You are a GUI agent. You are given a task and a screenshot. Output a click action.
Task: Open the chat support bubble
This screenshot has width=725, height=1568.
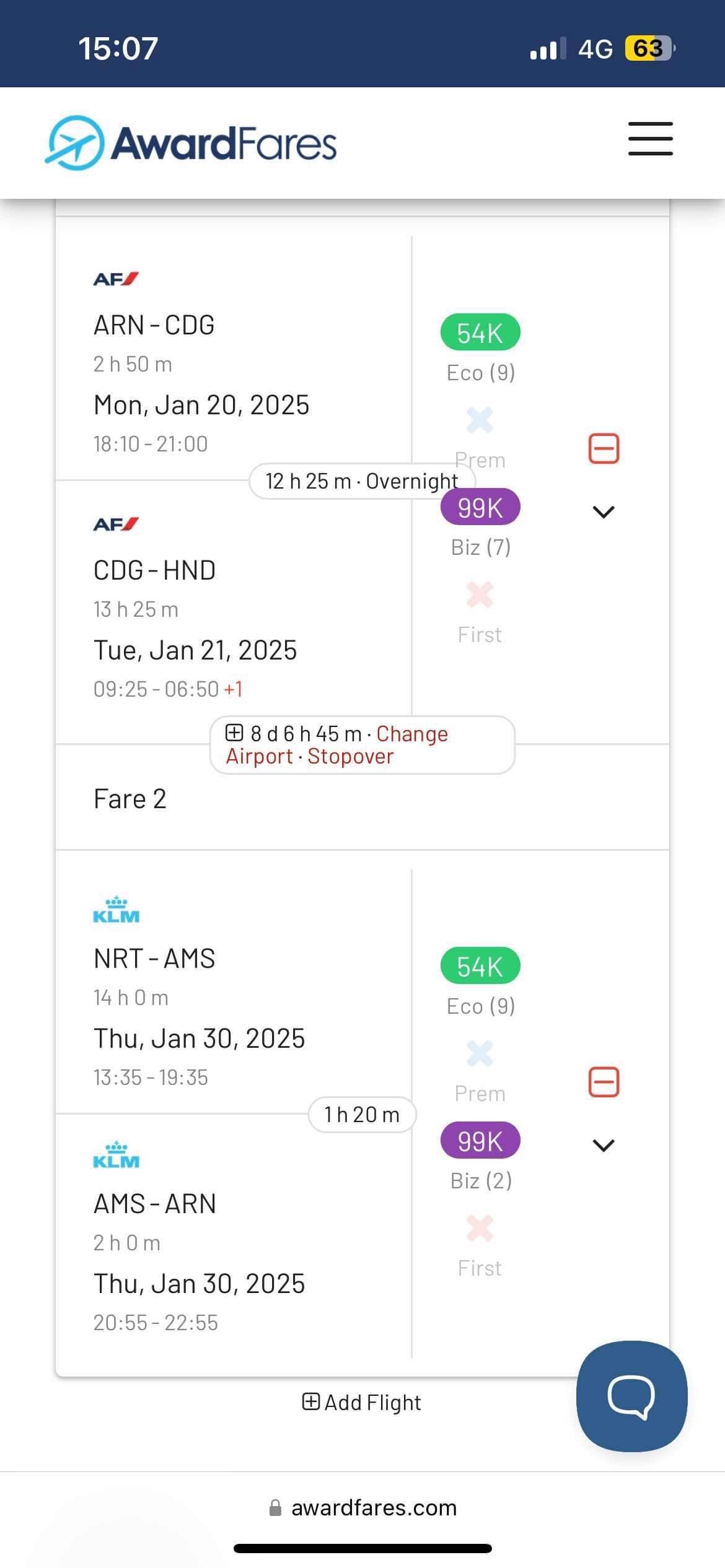(631, 1396)
